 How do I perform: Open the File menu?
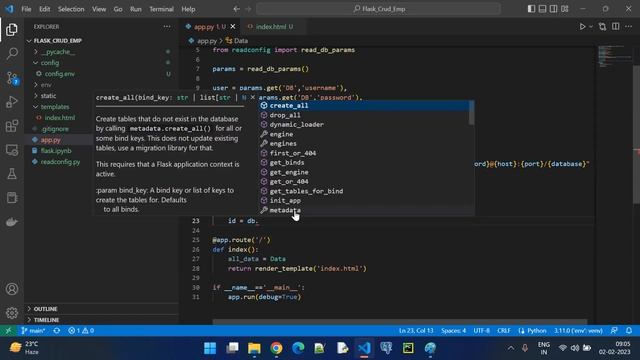tap(26, 9)
